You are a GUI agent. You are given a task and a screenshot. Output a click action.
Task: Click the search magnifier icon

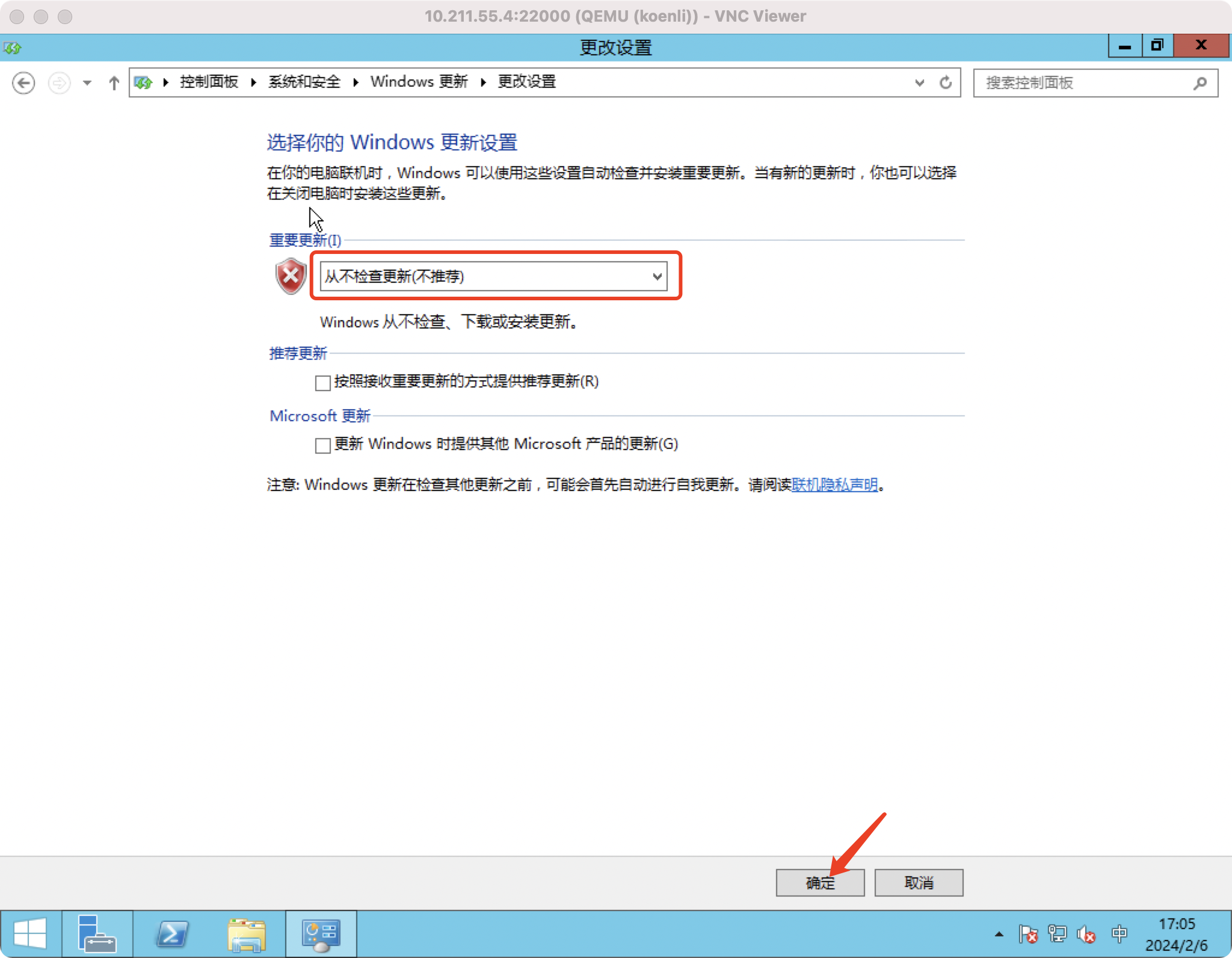(1200, 83)
